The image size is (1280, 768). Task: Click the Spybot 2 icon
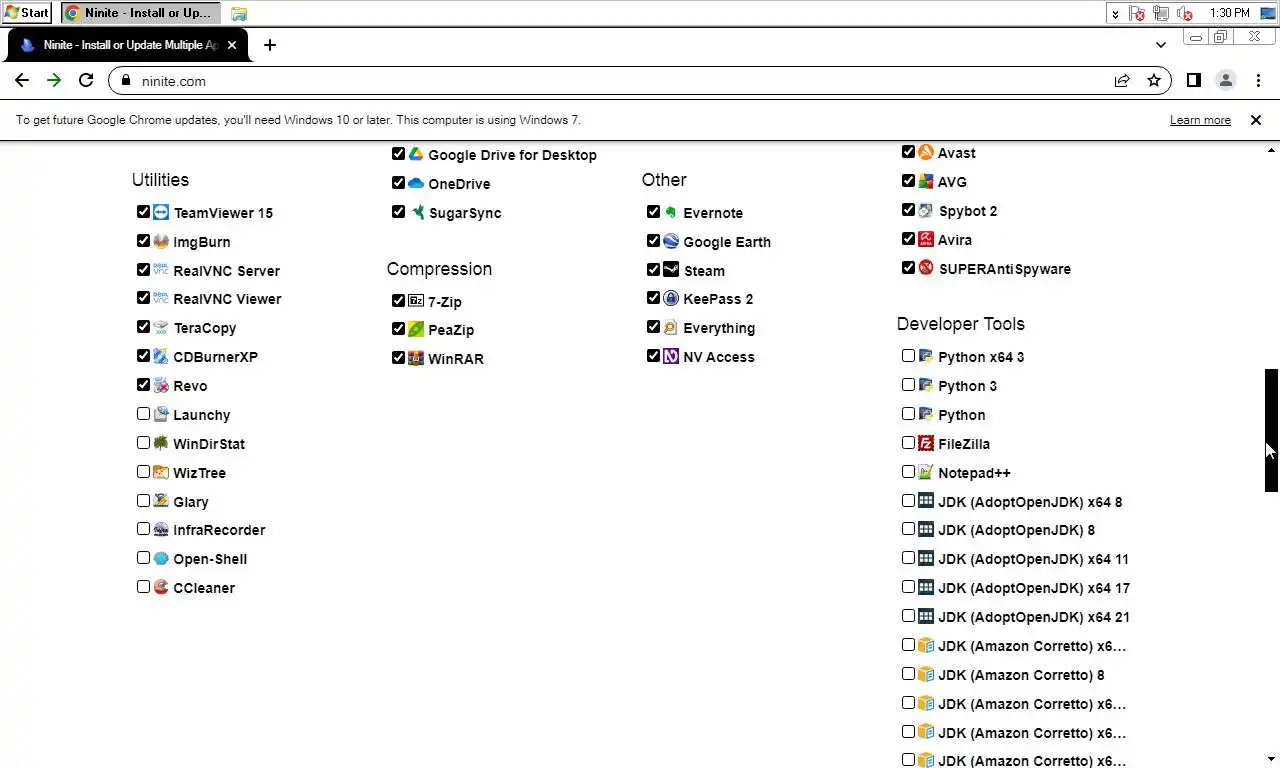tap(926, 210)
